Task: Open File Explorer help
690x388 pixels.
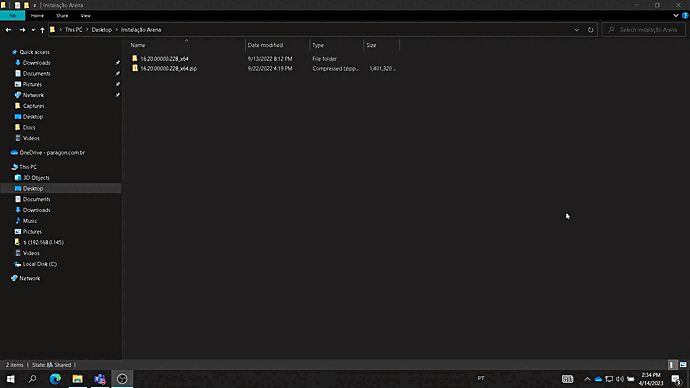Action: [685, 15]
